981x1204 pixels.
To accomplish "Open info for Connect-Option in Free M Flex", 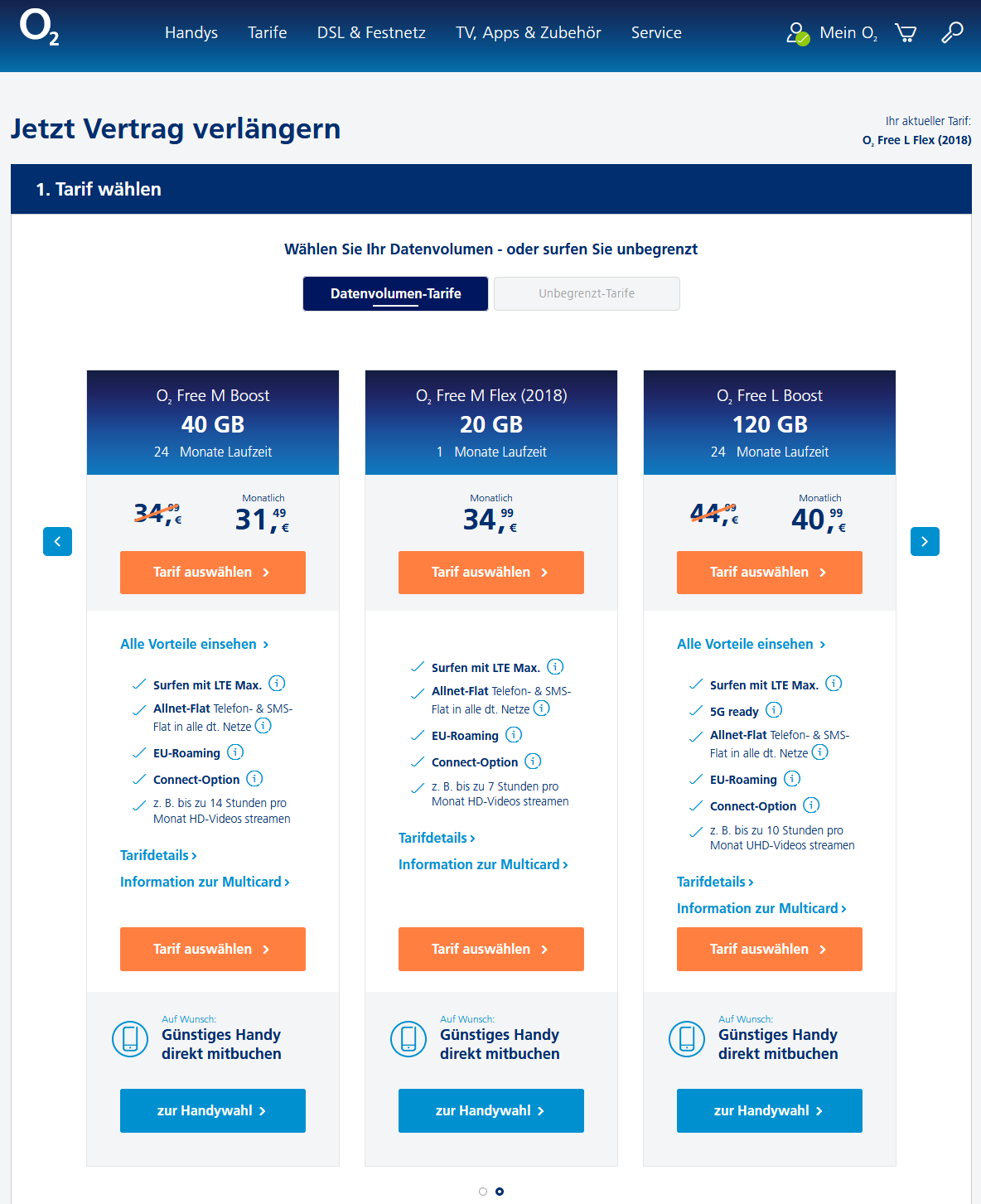I will pos(533,762).
